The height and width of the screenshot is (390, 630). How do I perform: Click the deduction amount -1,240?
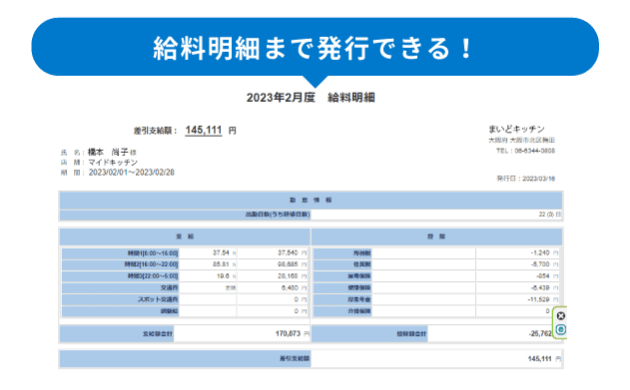[x=540, y=253]
